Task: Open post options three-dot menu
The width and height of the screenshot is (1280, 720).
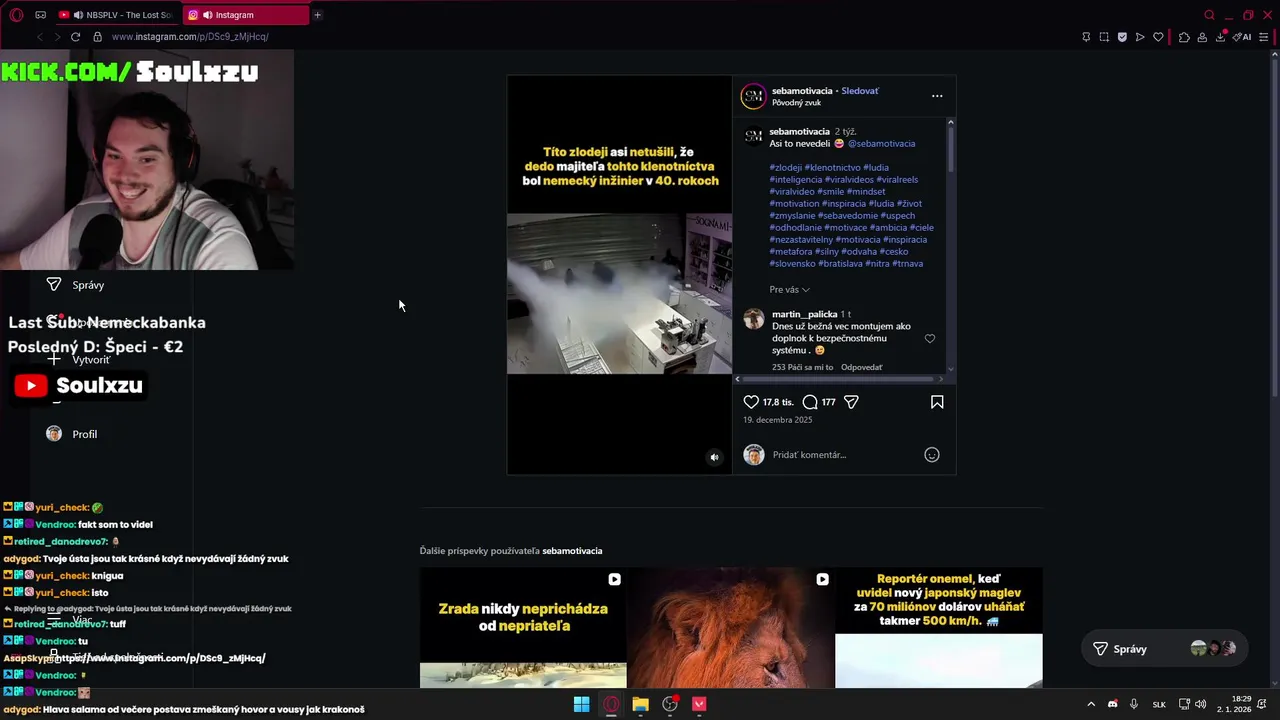Action: 937,96
